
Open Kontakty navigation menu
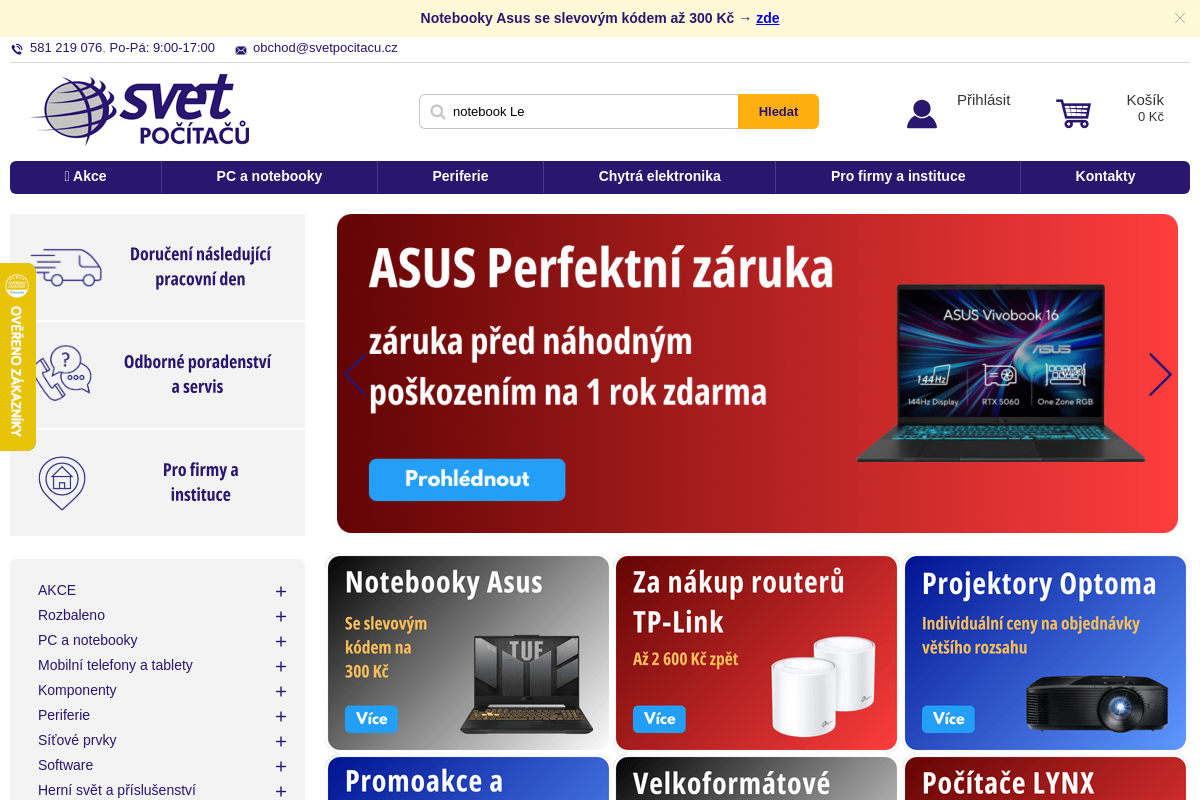(x=1105, y=177)
